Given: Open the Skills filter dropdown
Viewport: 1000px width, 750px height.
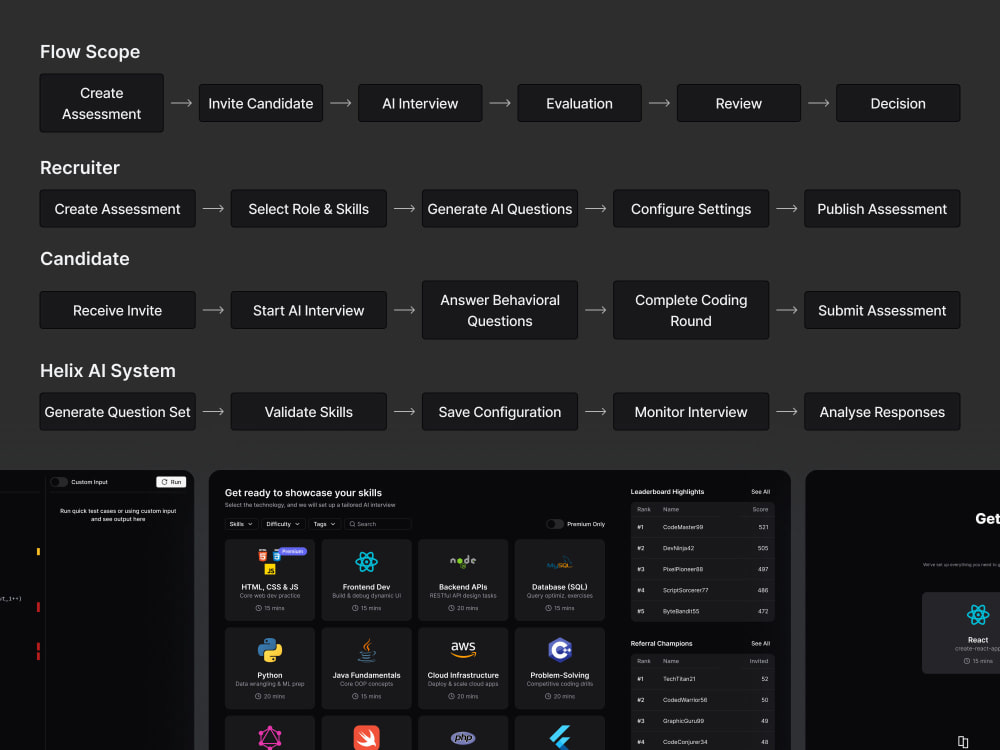Looking at the screenshot, I should click(241, 524).
